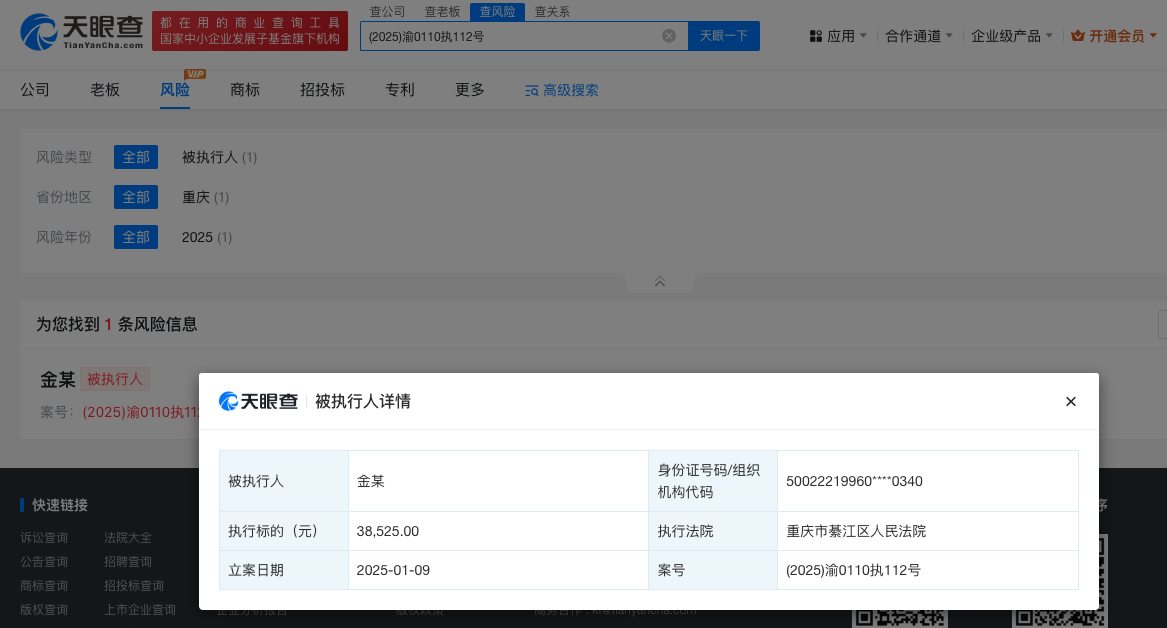Expand the 企业级产品 dropdown
The width and height of the screenshot is (1167, 628).
1011,36
